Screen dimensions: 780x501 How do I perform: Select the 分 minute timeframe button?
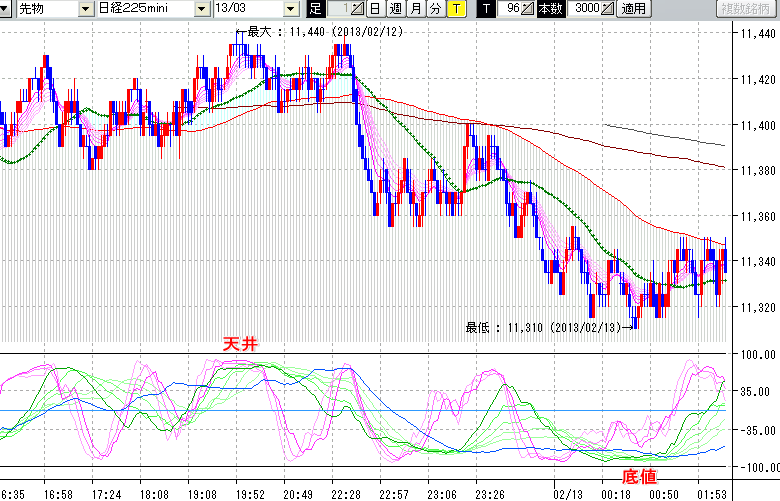tap(434, 9)
